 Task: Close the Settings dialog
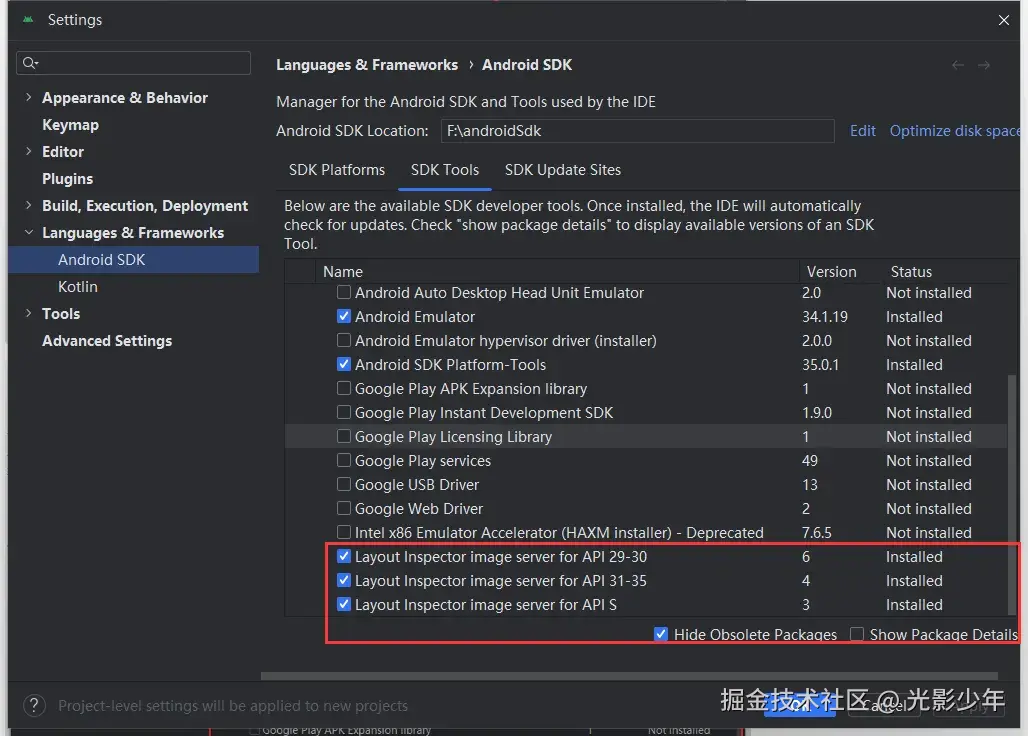click(x=1004, y=20)
